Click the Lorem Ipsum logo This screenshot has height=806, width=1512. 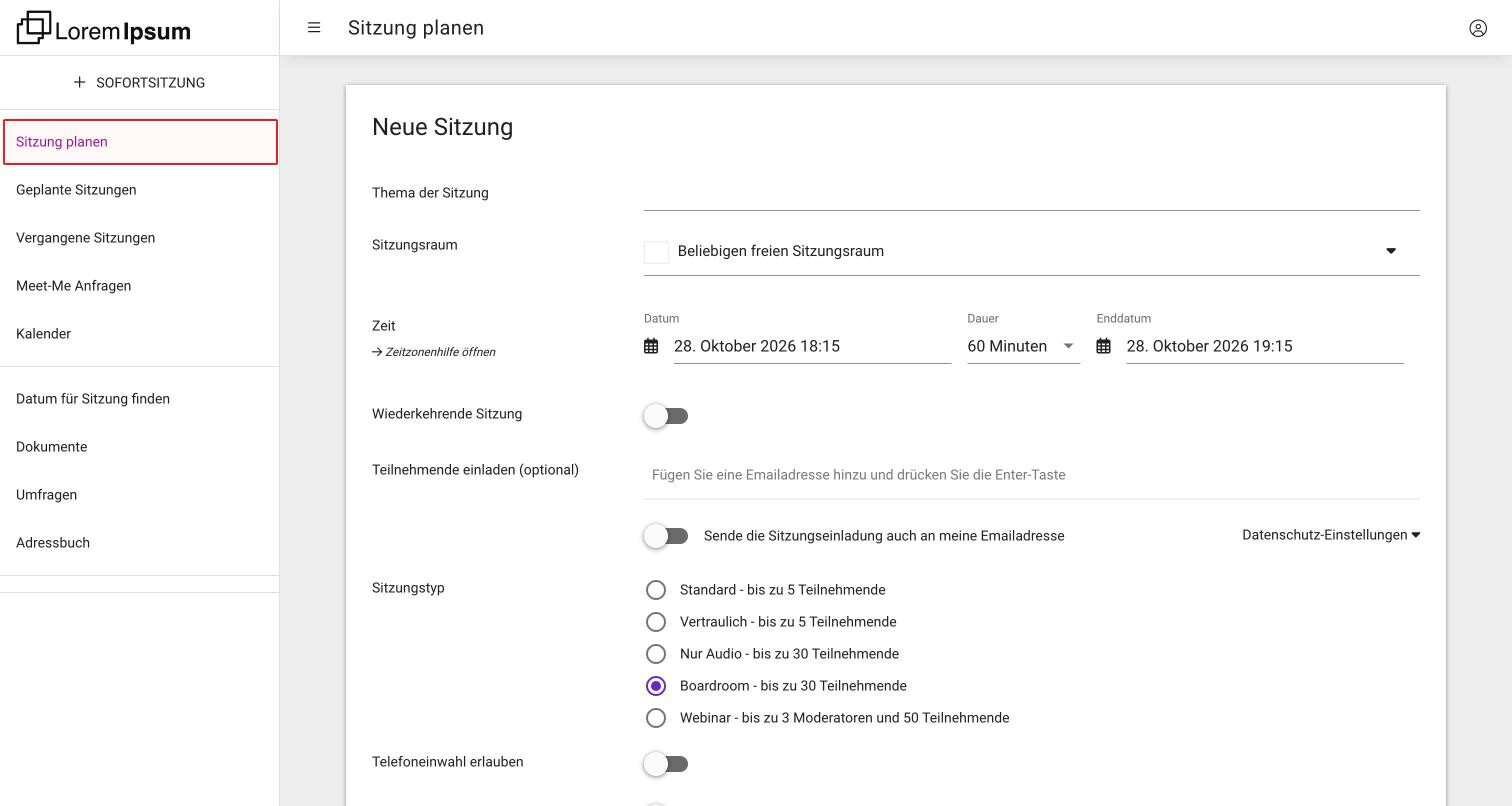[x=104, y=28]
